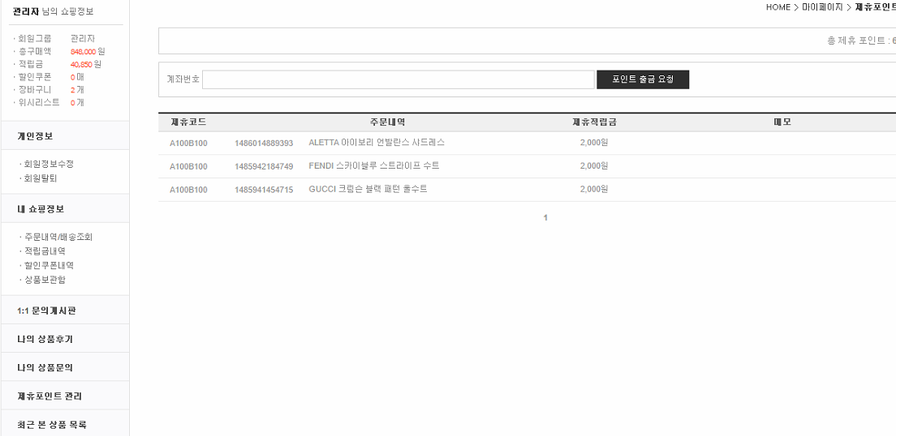
Task: Select the 제휴포인트 관리 menu
Action: tap(49, 396)
